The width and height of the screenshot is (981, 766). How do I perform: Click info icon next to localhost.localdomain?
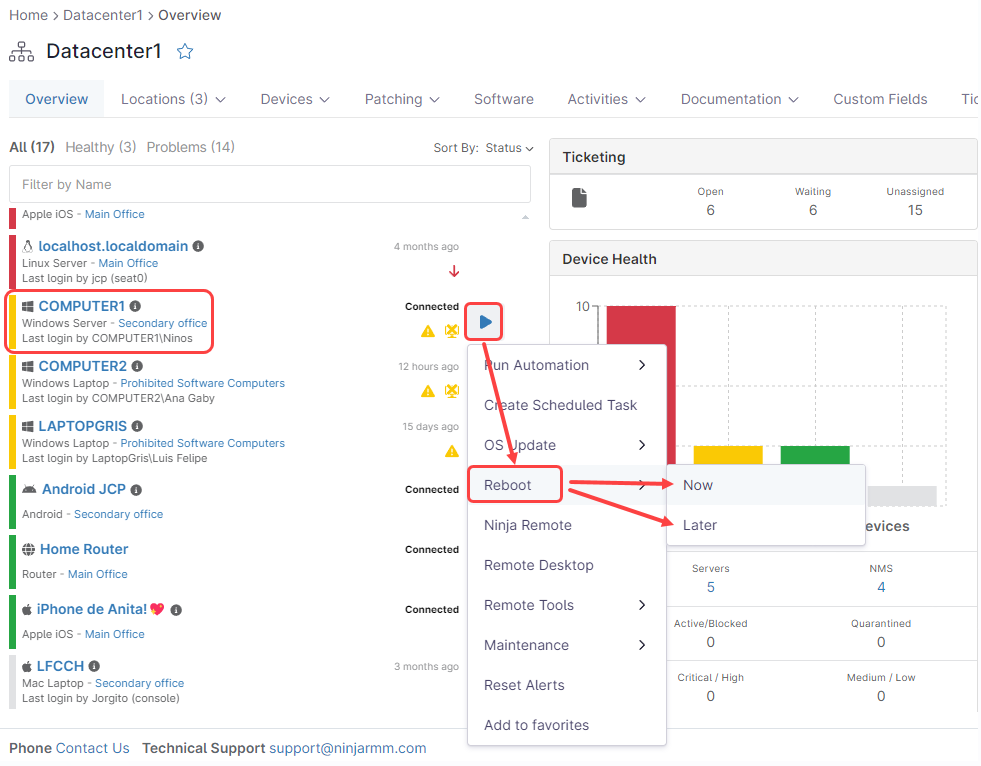pyautogui.click(x=198, y=246)
